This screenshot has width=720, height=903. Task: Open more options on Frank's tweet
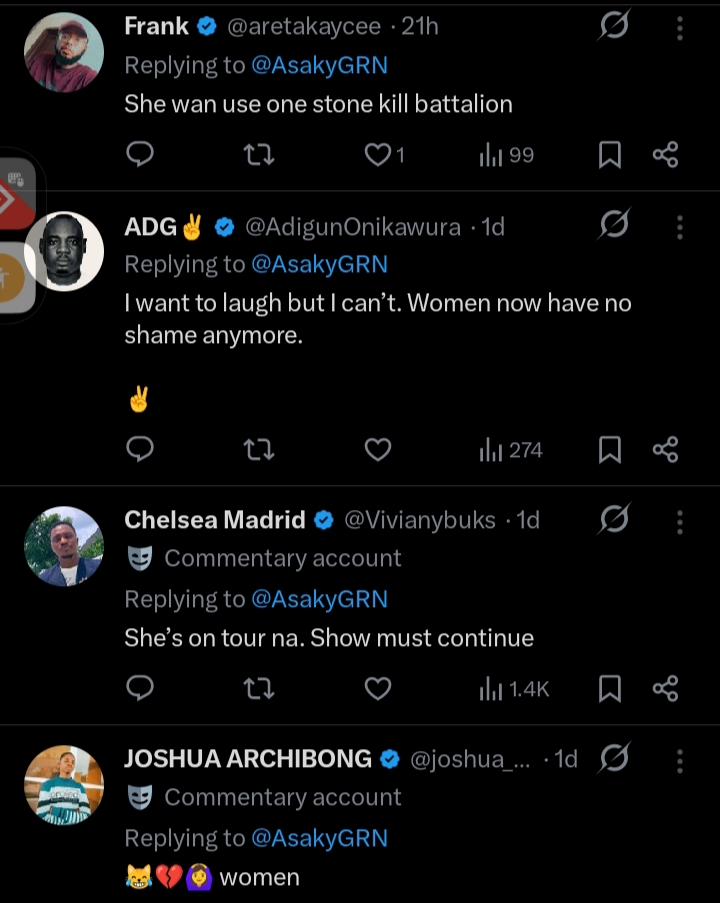click(x=680, y=28)
